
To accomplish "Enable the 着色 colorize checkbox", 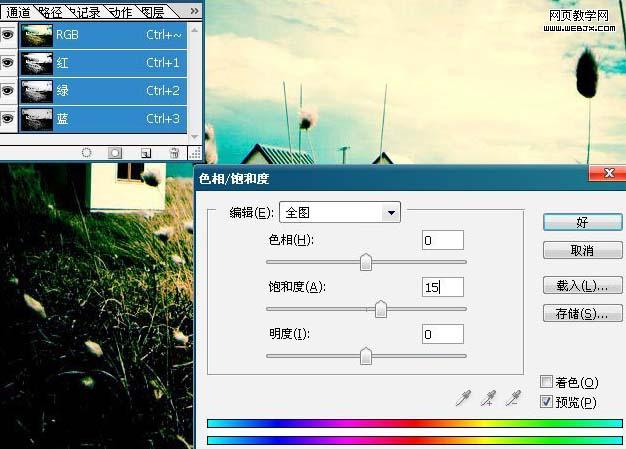I will (546, 382).
